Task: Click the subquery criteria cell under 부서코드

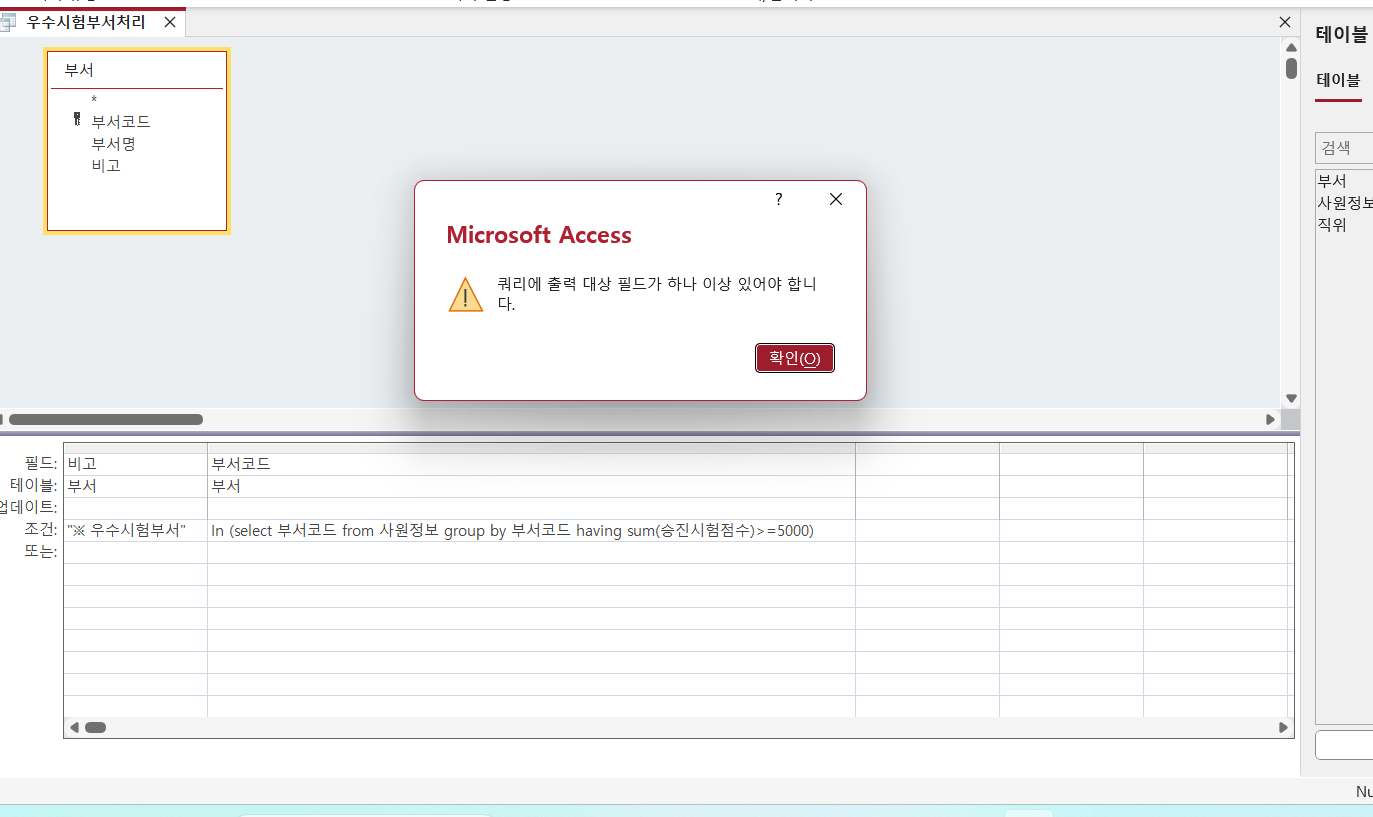Action: pyautogui.click(x=530, y=531)
